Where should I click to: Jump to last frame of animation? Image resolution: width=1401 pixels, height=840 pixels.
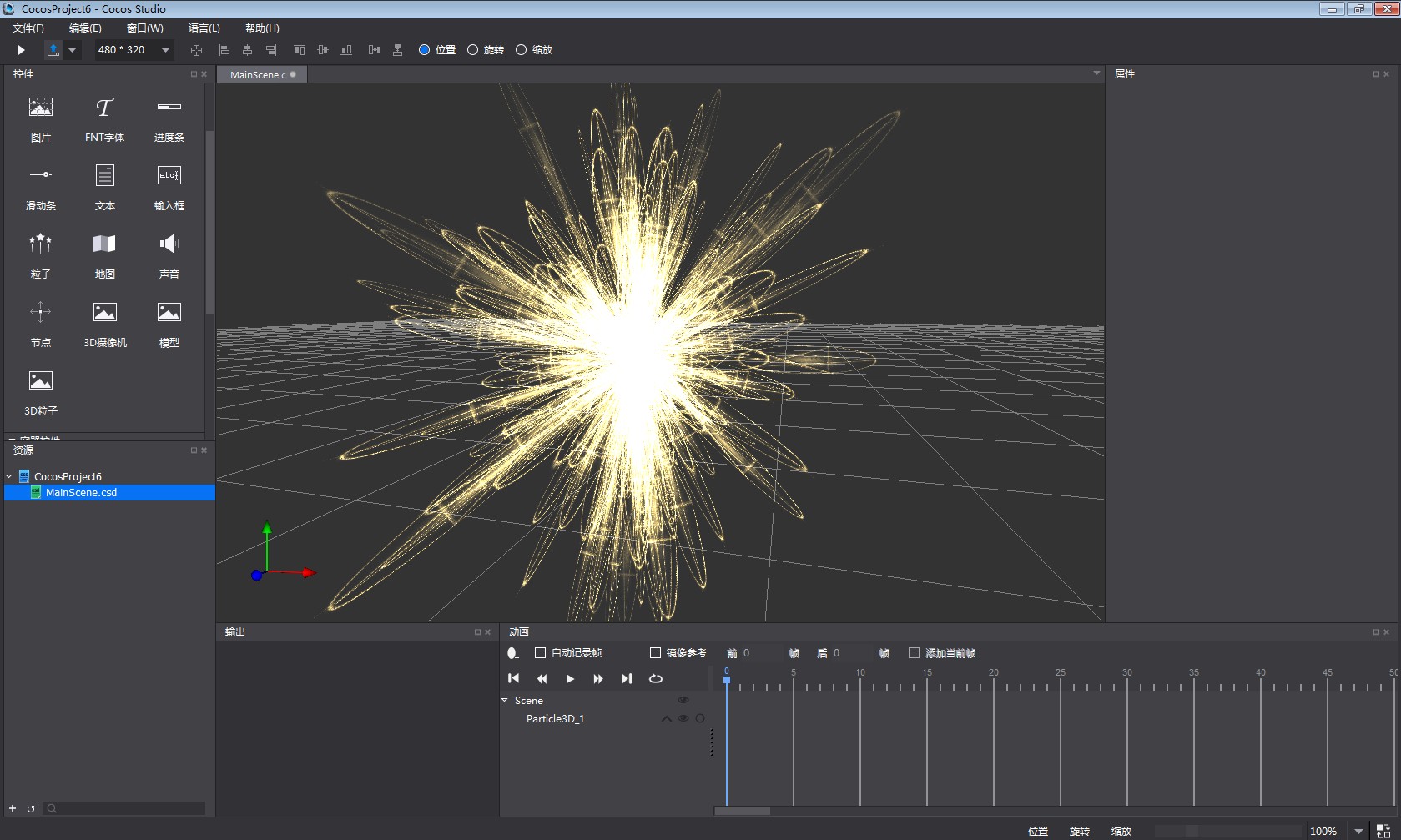627,678
